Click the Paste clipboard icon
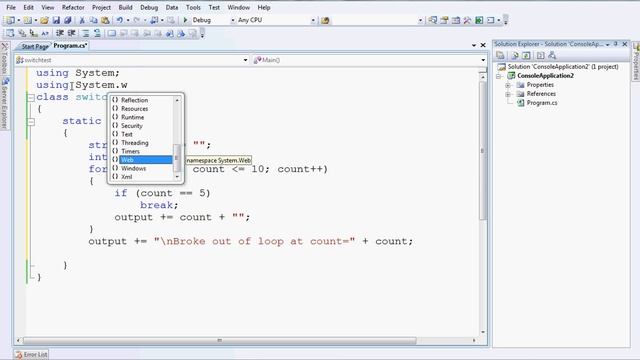Screen dimensions: 640x360 [x=105, y=20]
